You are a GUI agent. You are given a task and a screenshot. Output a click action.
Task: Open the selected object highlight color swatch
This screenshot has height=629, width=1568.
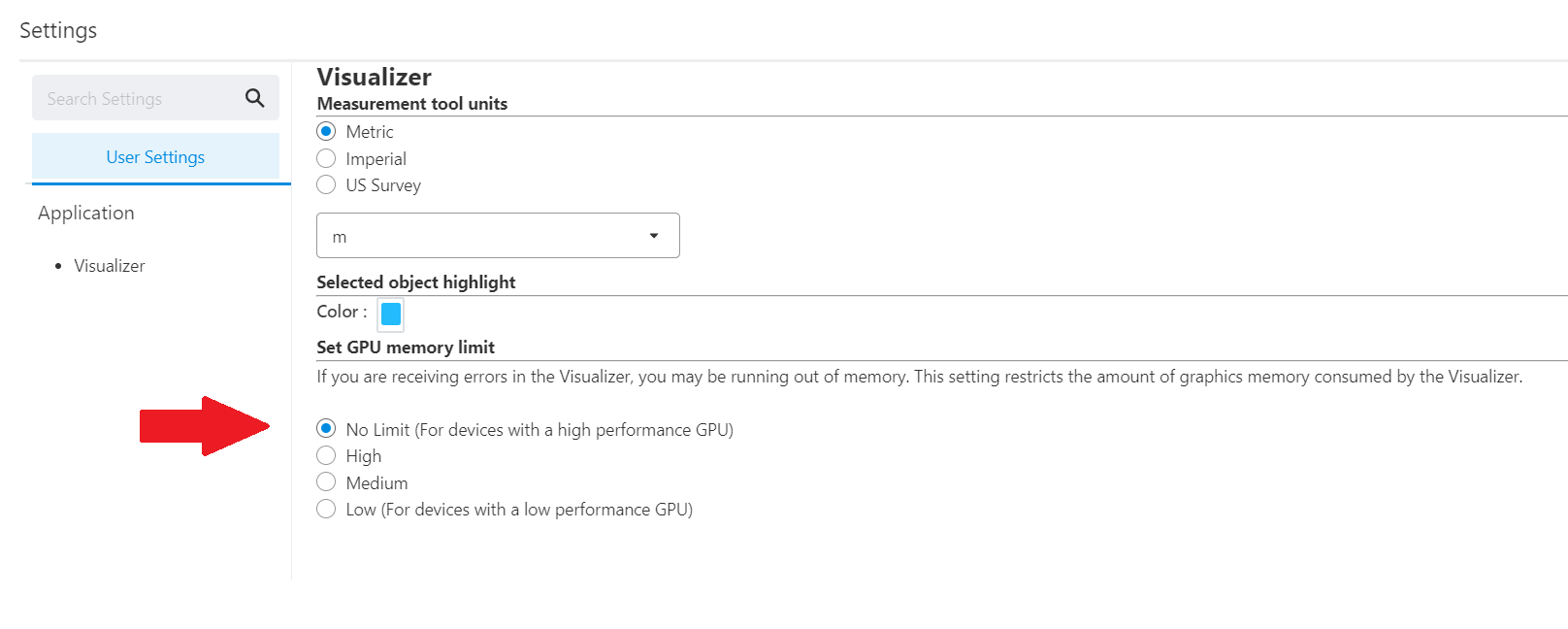tap(391, 314)
